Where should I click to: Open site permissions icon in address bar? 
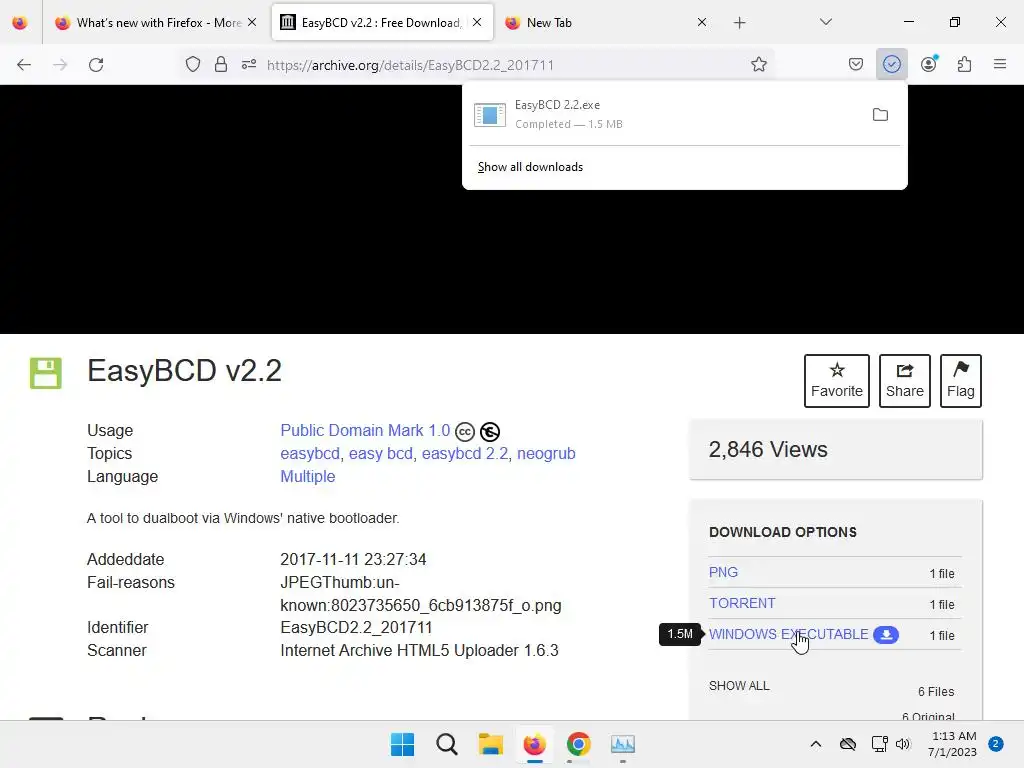tap(249, 65)
